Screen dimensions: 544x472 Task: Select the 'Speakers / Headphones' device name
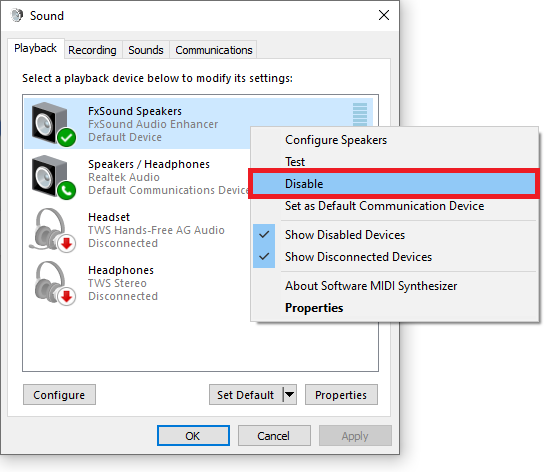tap(149, 164)
